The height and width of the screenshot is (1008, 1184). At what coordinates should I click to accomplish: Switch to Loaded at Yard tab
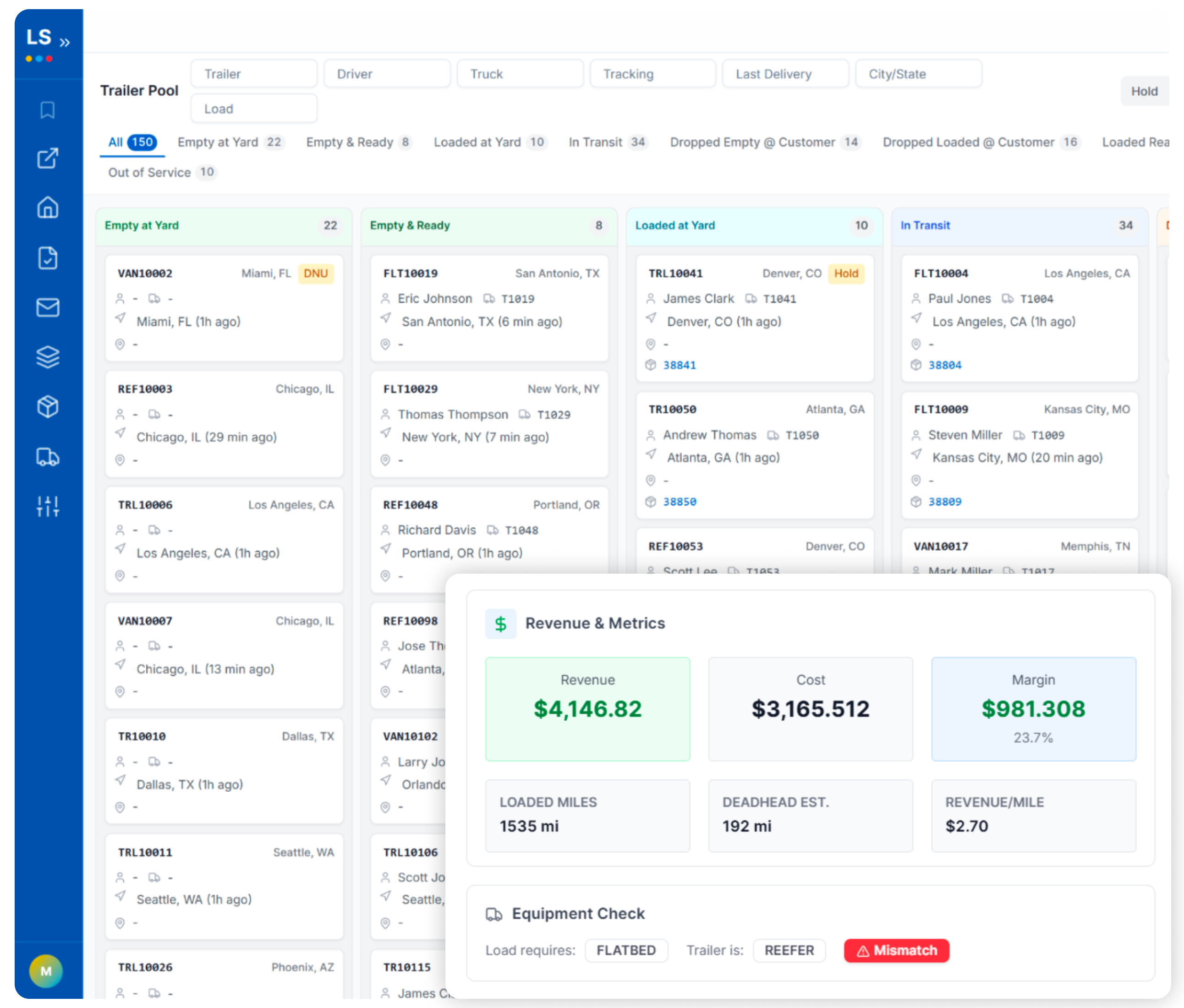pos(490,142)
